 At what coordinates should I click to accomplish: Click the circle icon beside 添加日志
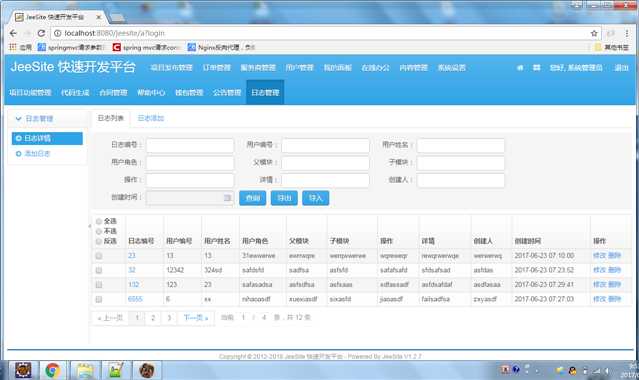click(x=18, y=154)
